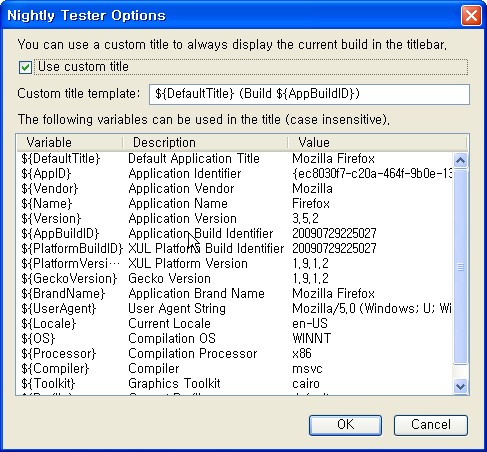This screenshot has width=487, height=452.
Task: Select the ${GeckoVersion} variable row
Action: pyautogui.click(x=235, y=278)
